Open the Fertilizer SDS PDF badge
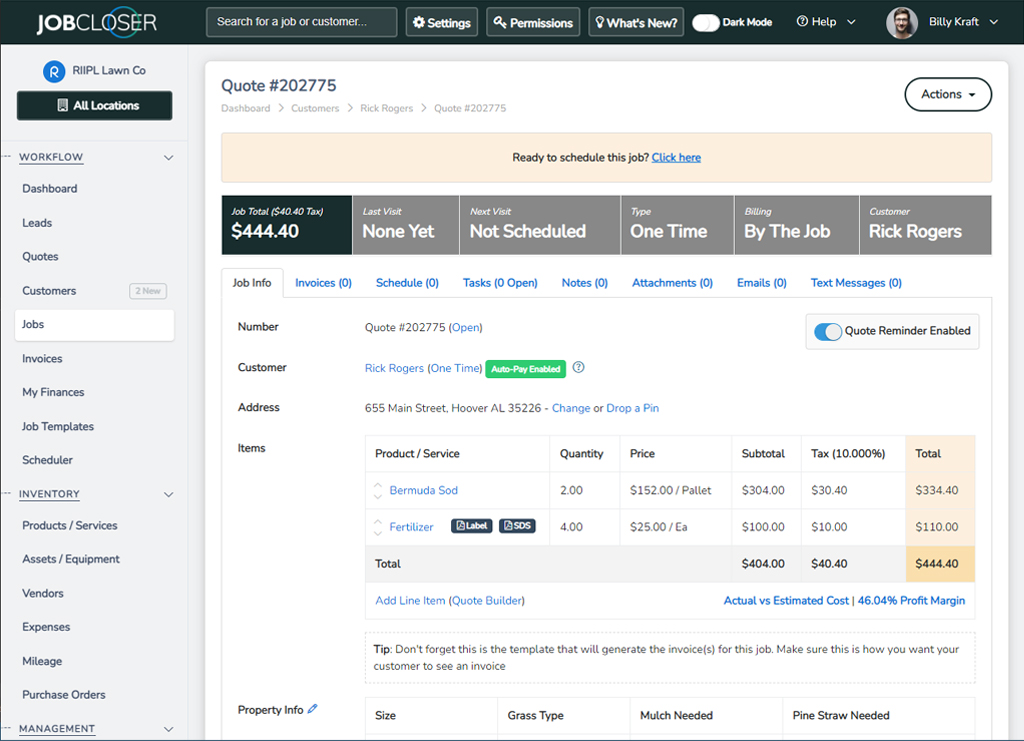The image size is (1024, 741). pos(517,526)
